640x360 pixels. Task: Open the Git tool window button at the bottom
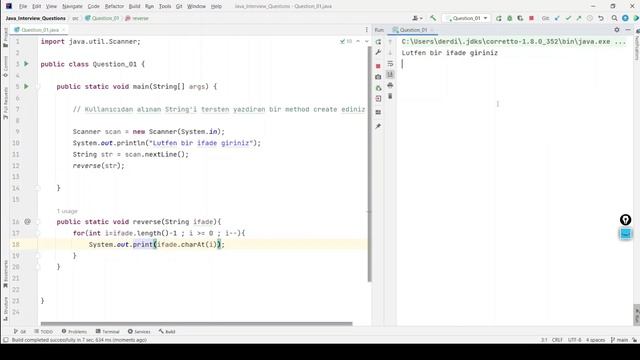pyautogui.click(x=20, y=331)
